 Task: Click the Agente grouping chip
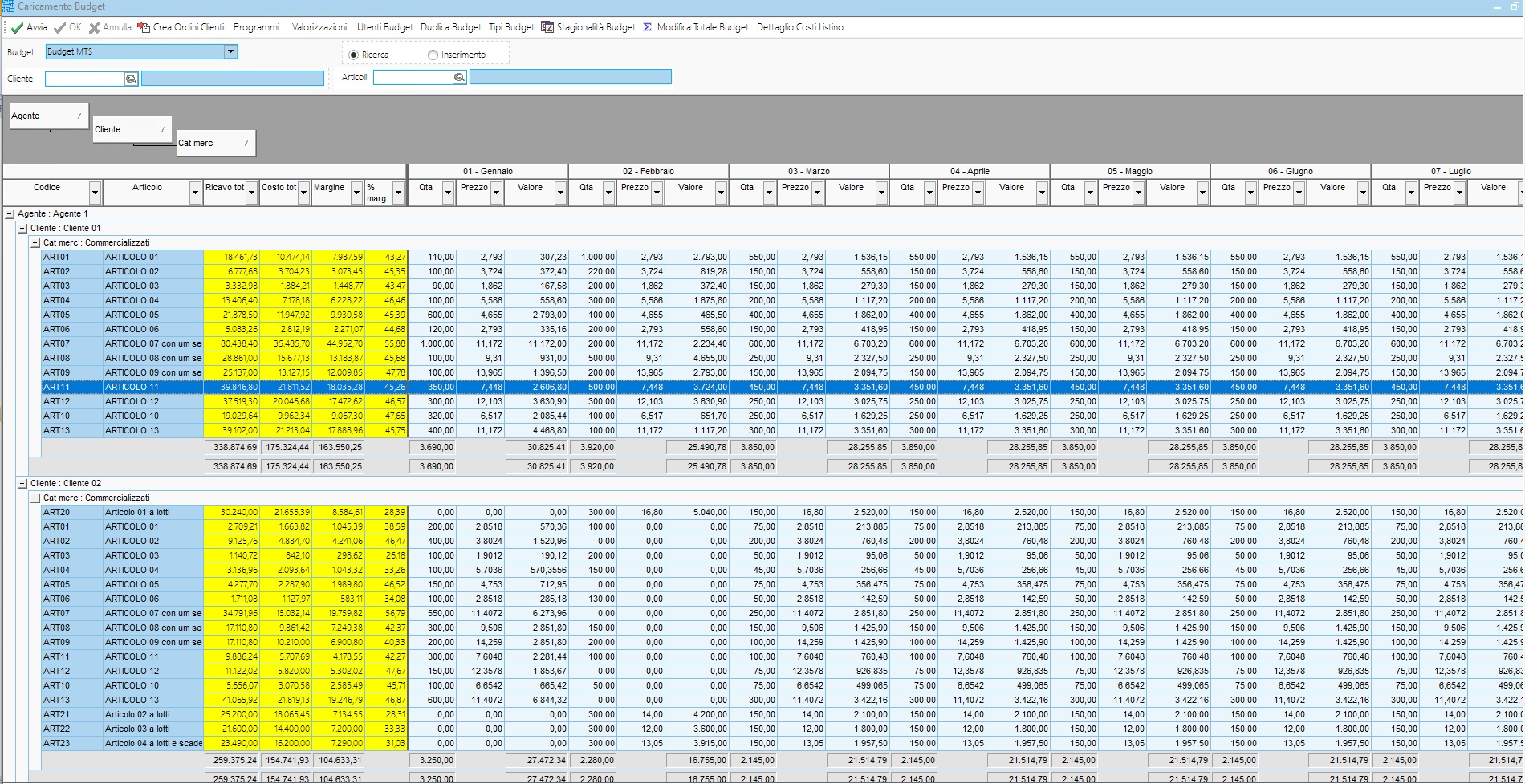click(x=48, y=116)
